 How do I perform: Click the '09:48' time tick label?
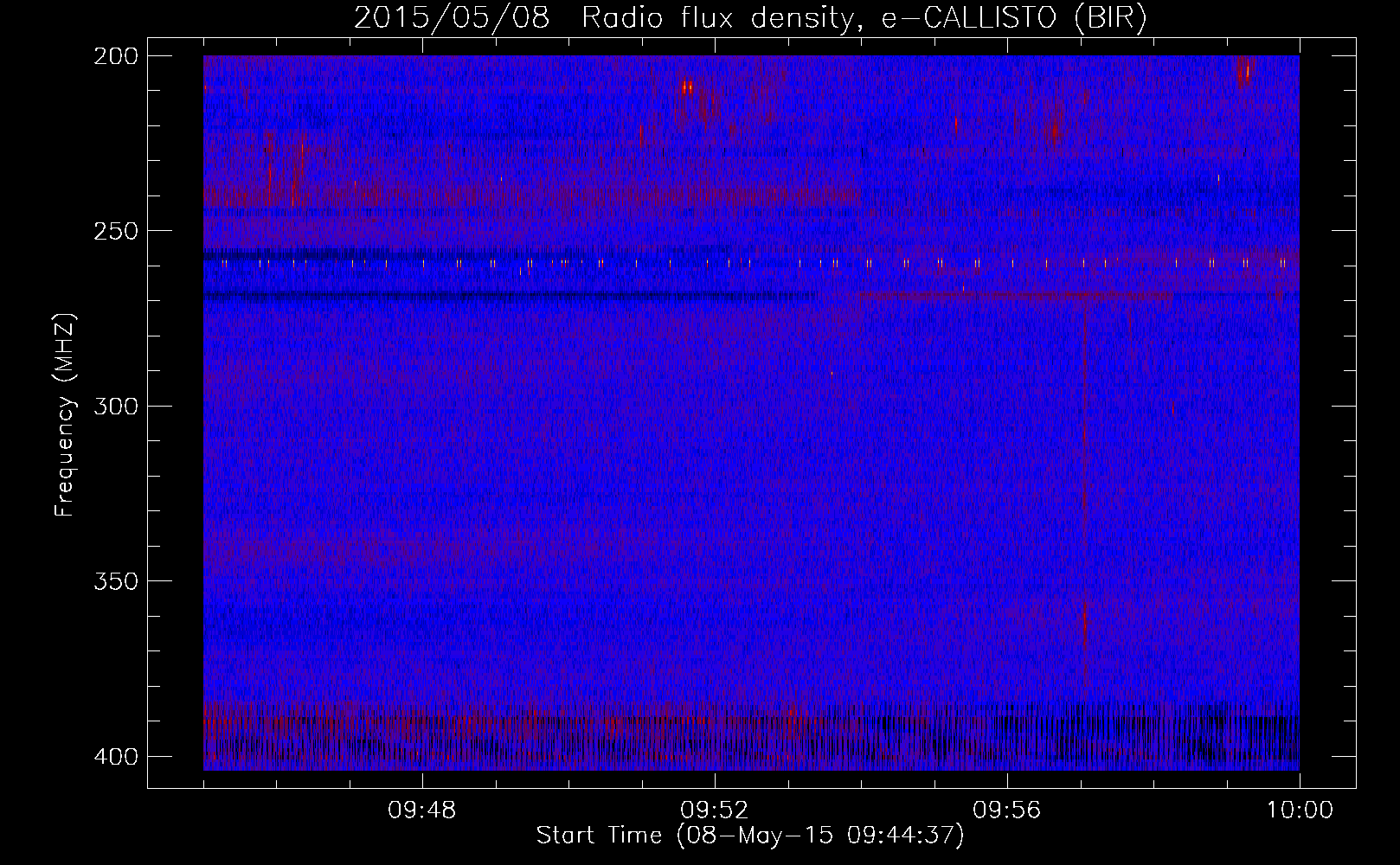click(x=422, y=811)
